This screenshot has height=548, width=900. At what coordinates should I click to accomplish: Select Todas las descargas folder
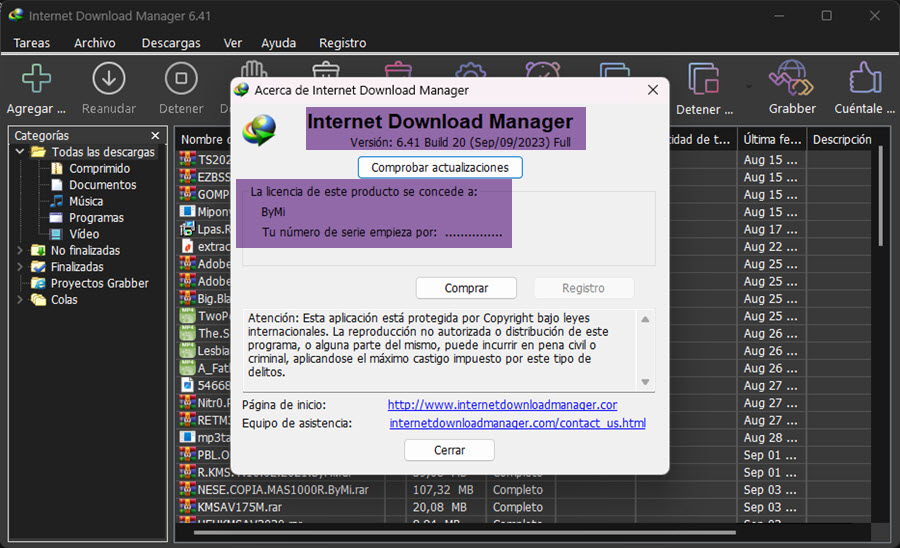pos(103,152)
